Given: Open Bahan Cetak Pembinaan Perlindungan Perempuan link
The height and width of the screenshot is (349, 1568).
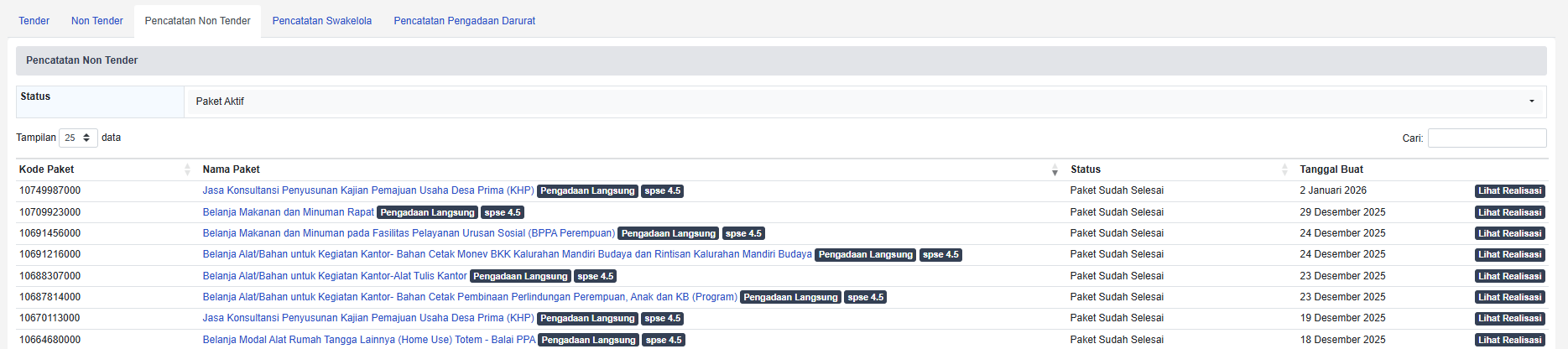Looking at the screenshot, I should [x=470, y=297].
